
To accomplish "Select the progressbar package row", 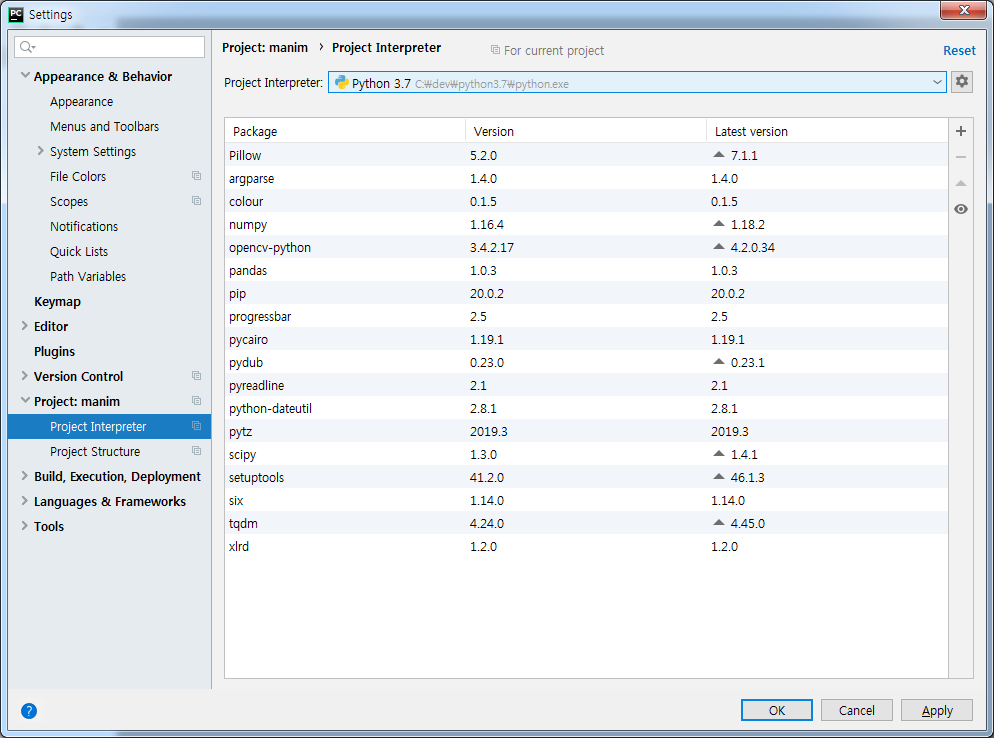I will (586, 316).
